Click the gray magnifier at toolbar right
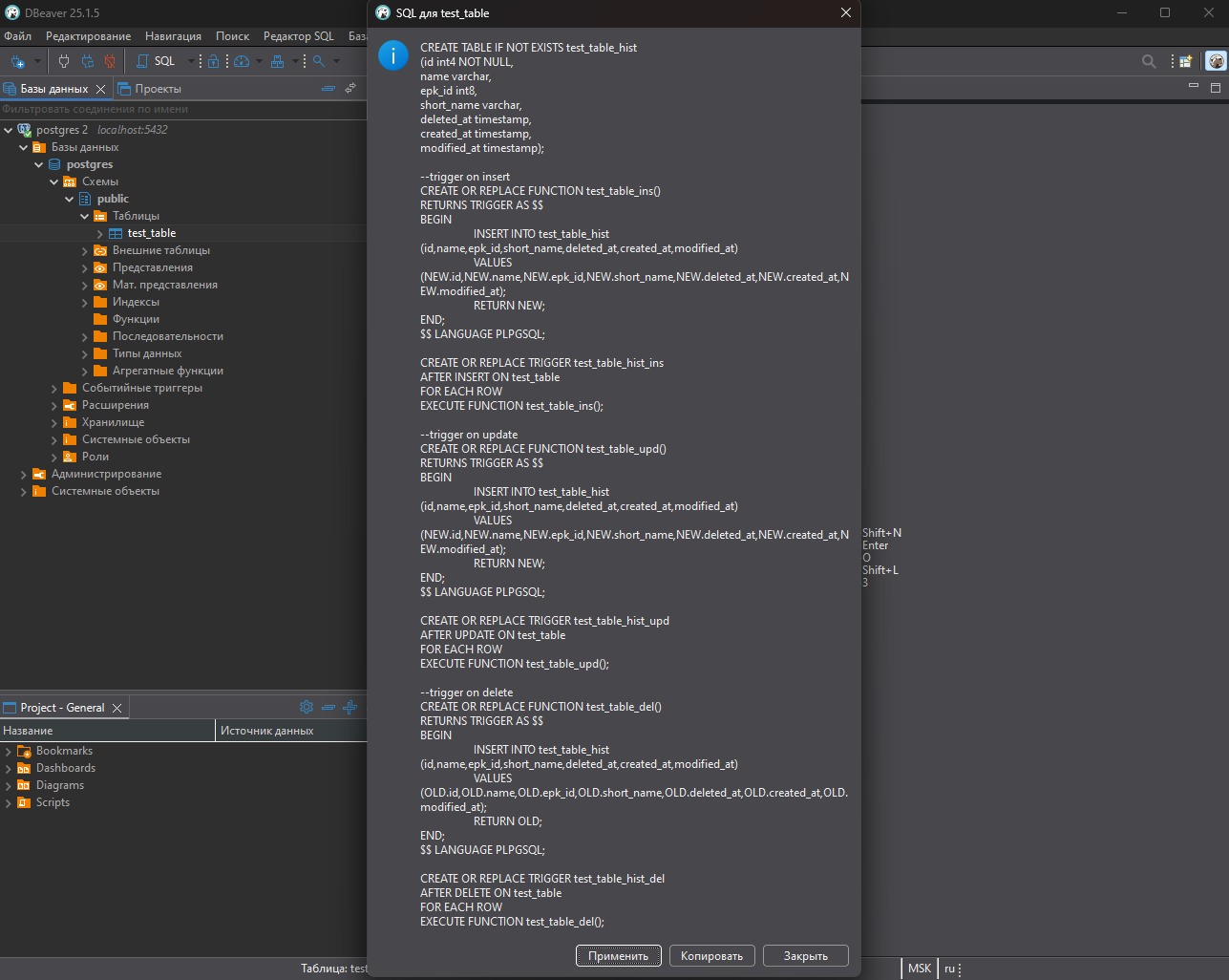The width and height of the screenshot is (1229, 980). click(1149, 61)
